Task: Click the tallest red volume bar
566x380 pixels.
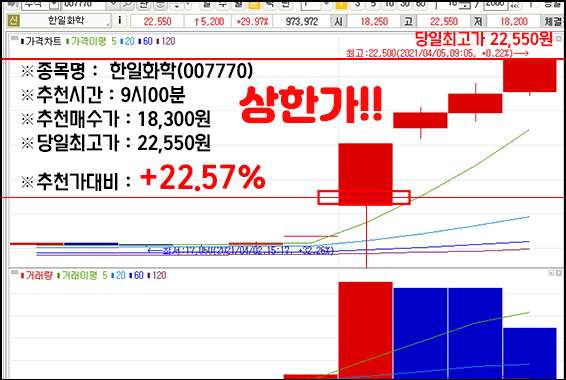Action: tap(365, 330)
